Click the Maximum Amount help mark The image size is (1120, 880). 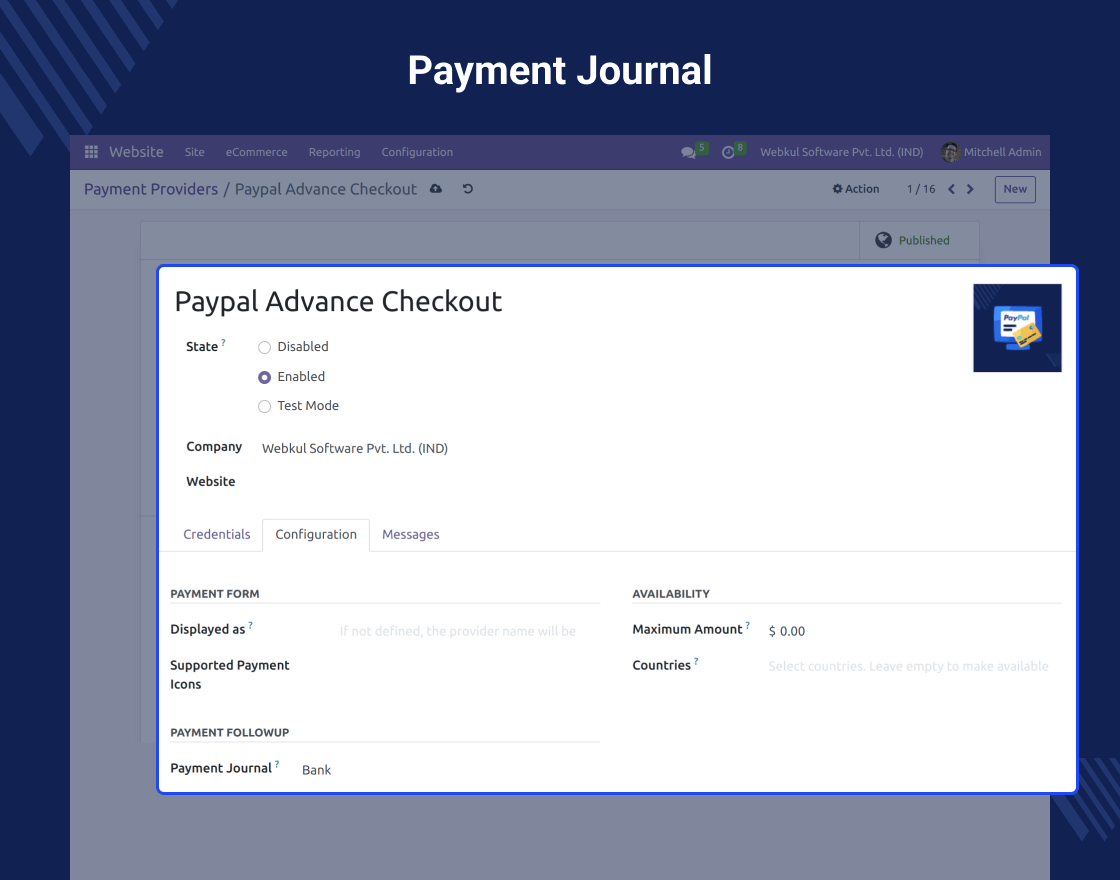coord(747,625)
